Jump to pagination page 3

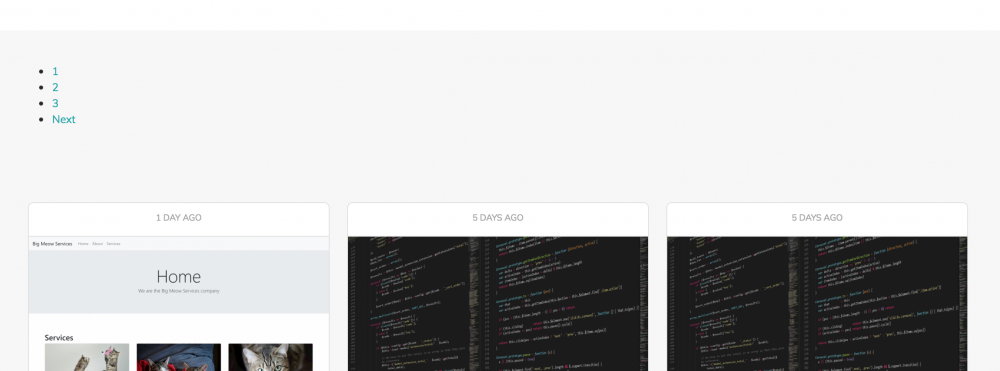55,103
